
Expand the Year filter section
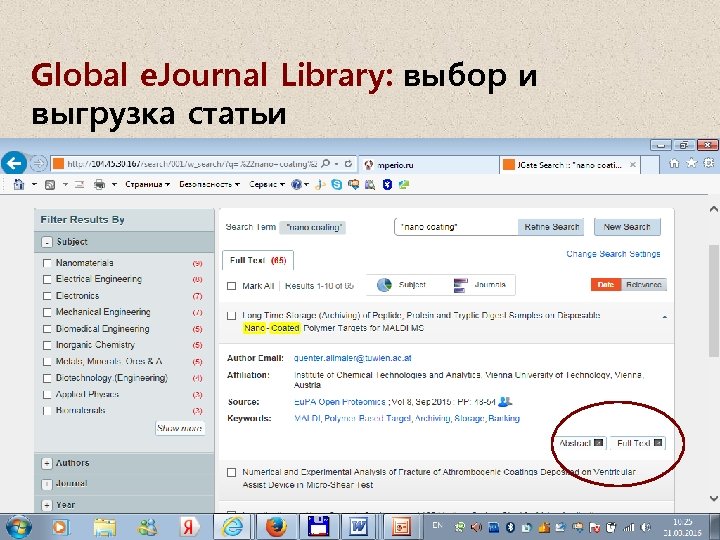click(47, 505)
